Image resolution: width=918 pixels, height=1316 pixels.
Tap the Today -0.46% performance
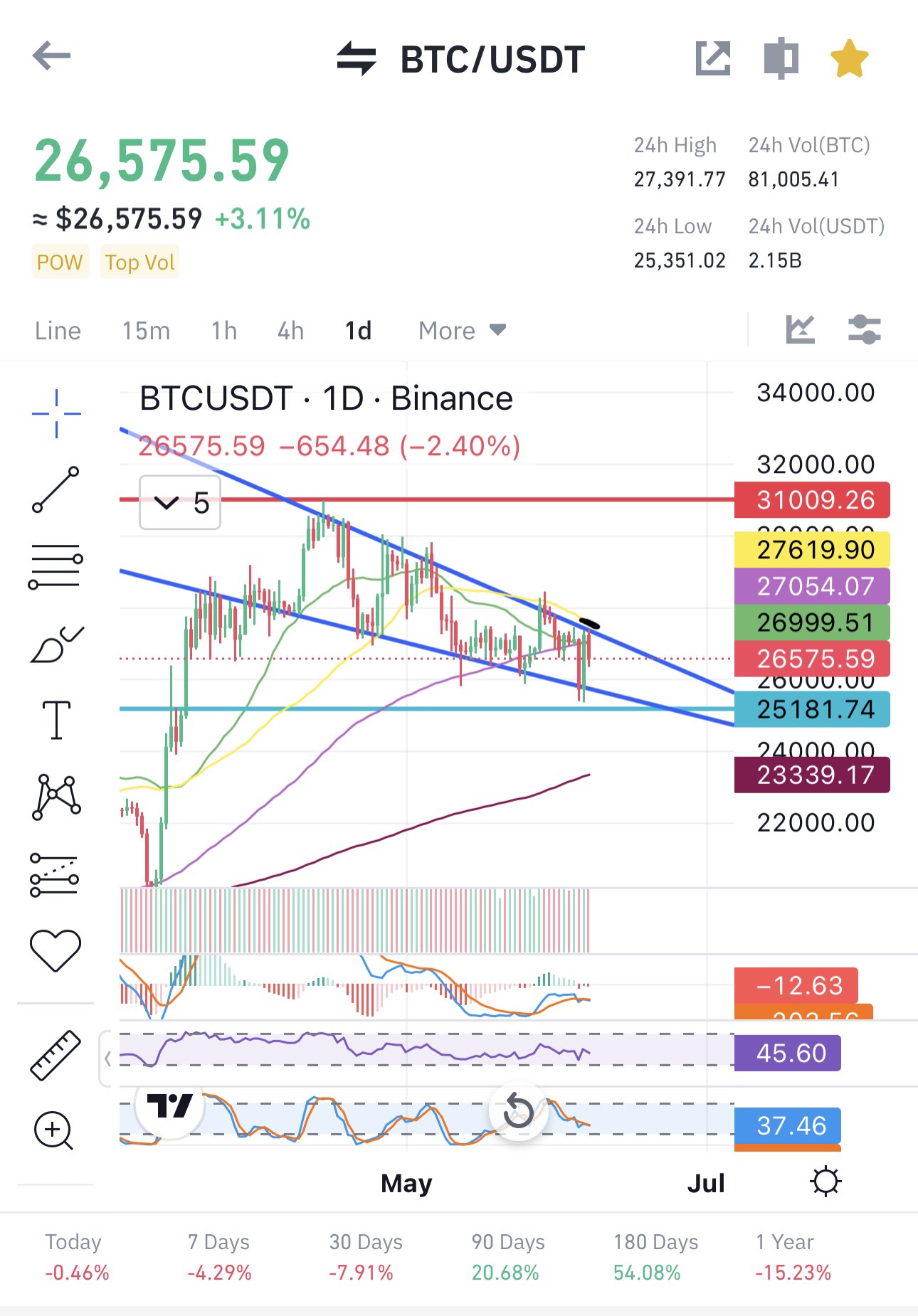(76, 1257)
